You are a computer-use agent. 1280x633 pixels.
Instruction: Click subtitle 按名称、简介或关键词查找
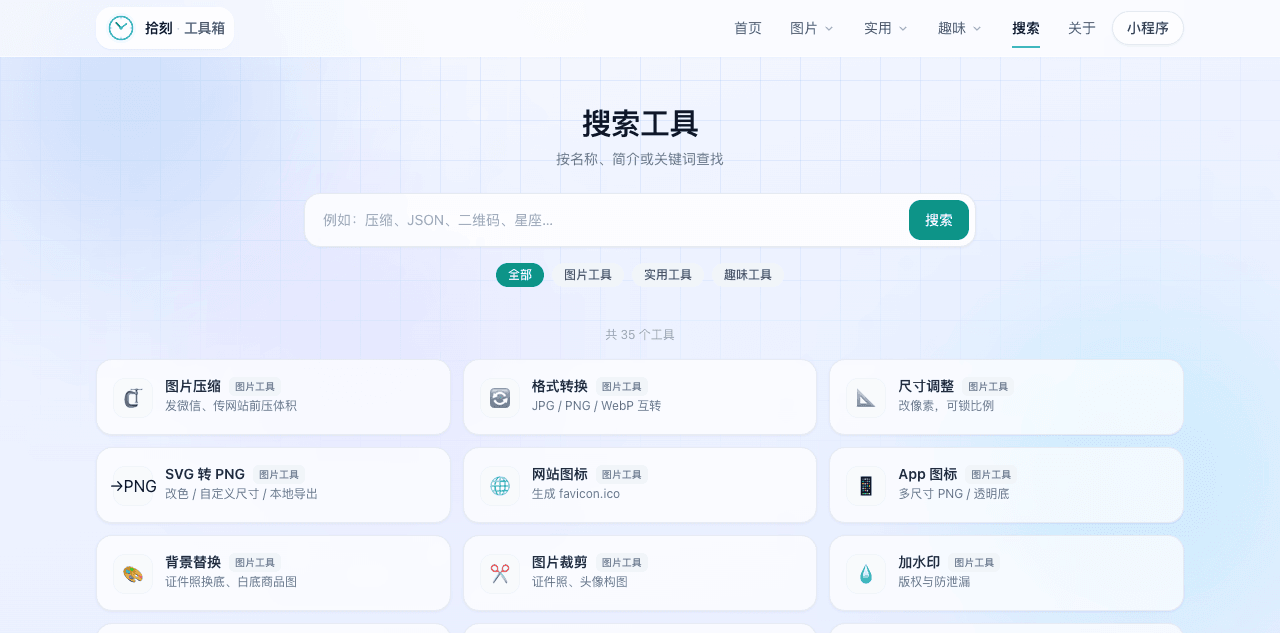click(x=640, y=159)
